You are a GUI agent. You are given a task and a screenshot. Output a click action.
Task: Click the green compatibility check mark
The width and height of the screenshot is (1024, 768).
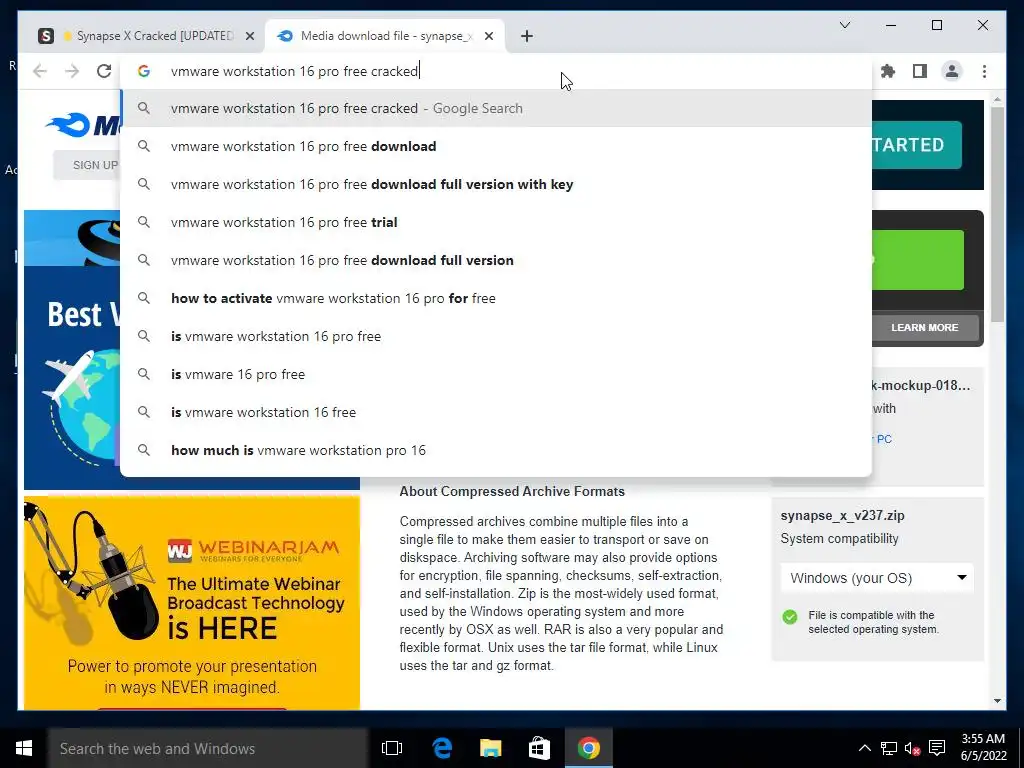pyautogui.click(x=790, y=617)
